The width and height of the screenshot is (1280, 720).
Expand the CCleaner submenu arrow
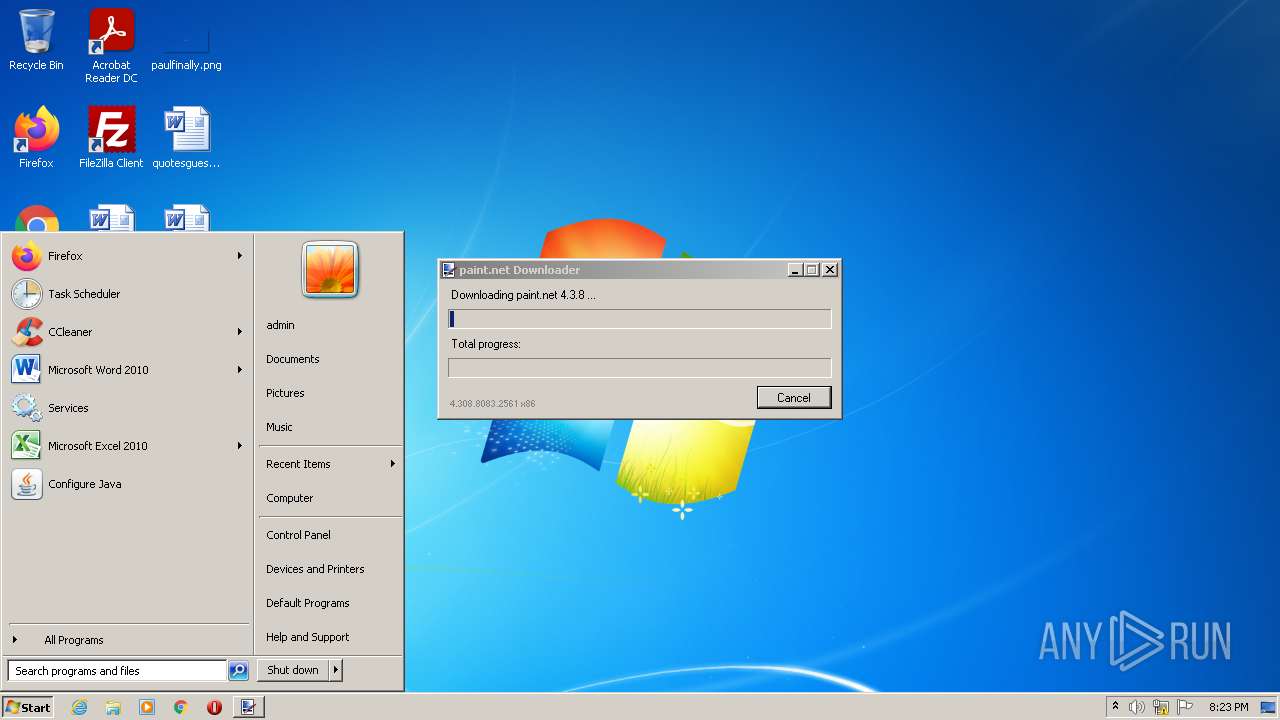tap(240, 332)
